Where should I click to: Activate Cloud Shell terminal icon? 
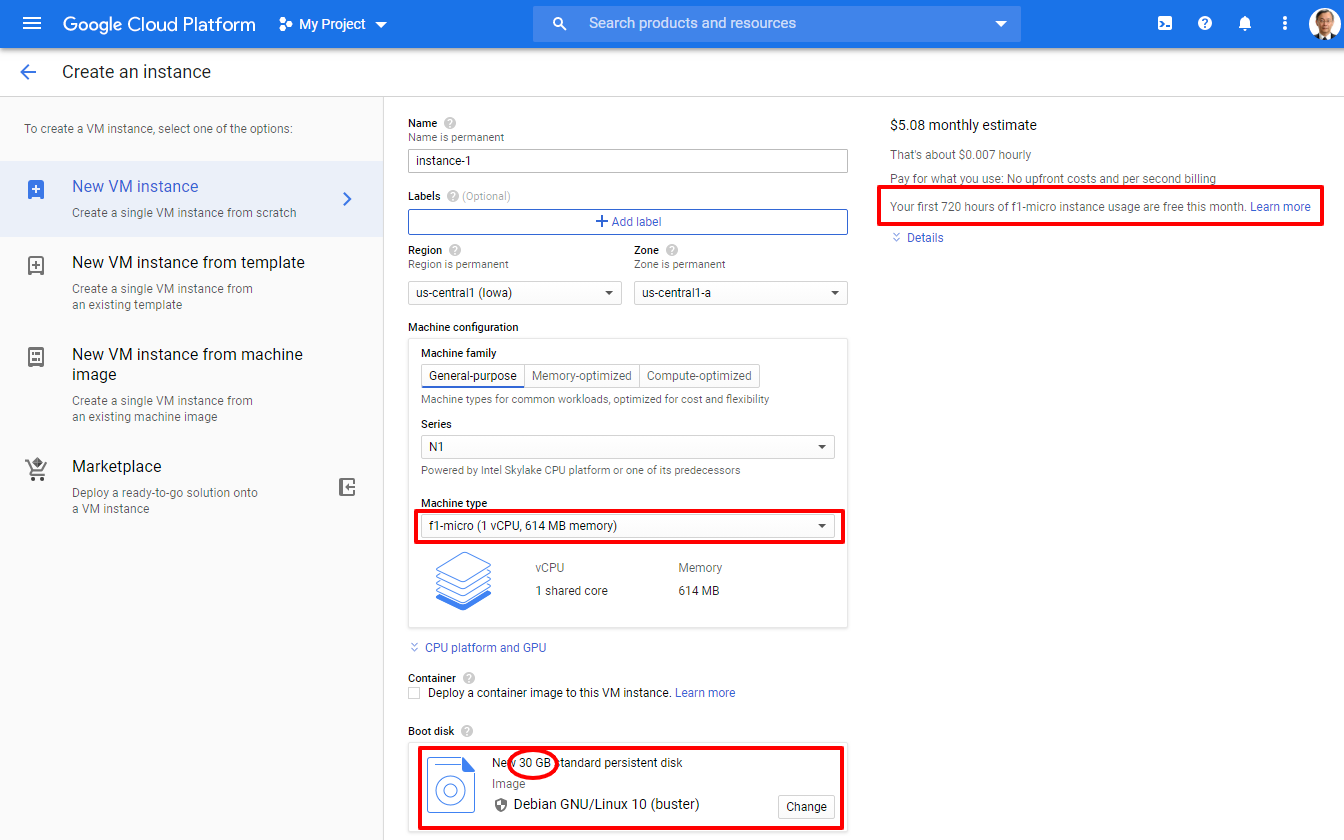point(1165,23)
